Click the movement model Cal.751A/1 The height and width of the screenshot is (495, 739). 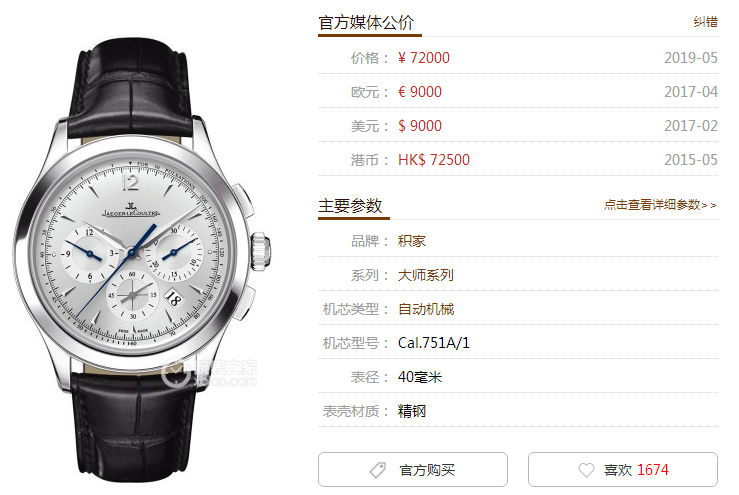434,343
